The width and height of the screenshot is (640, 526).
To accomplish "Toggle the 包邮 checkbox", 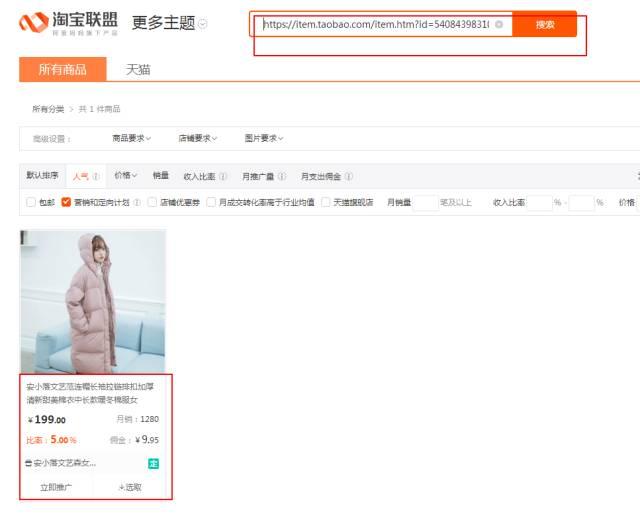I will coord(31,202).
